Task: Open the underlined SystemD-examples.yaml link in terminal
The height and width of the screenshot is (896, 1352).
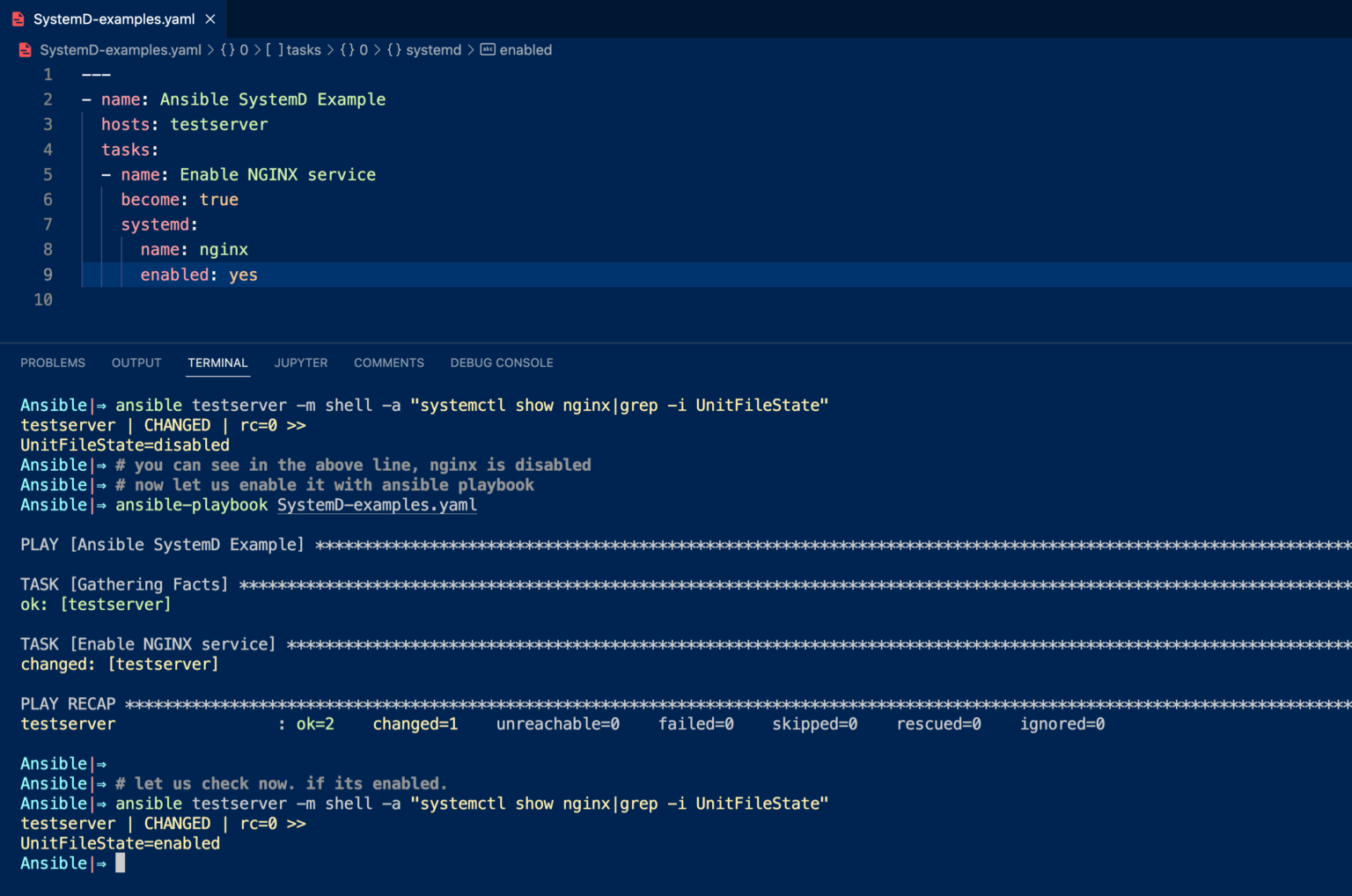Action: pos(377,505)
